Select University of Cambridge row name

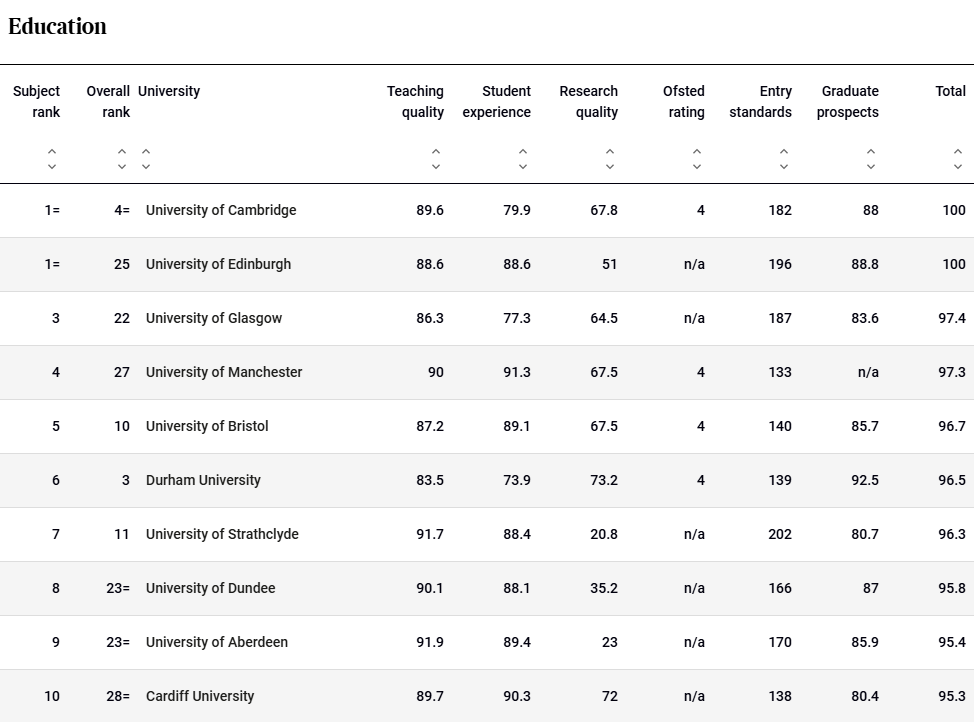tap(221, 210)
